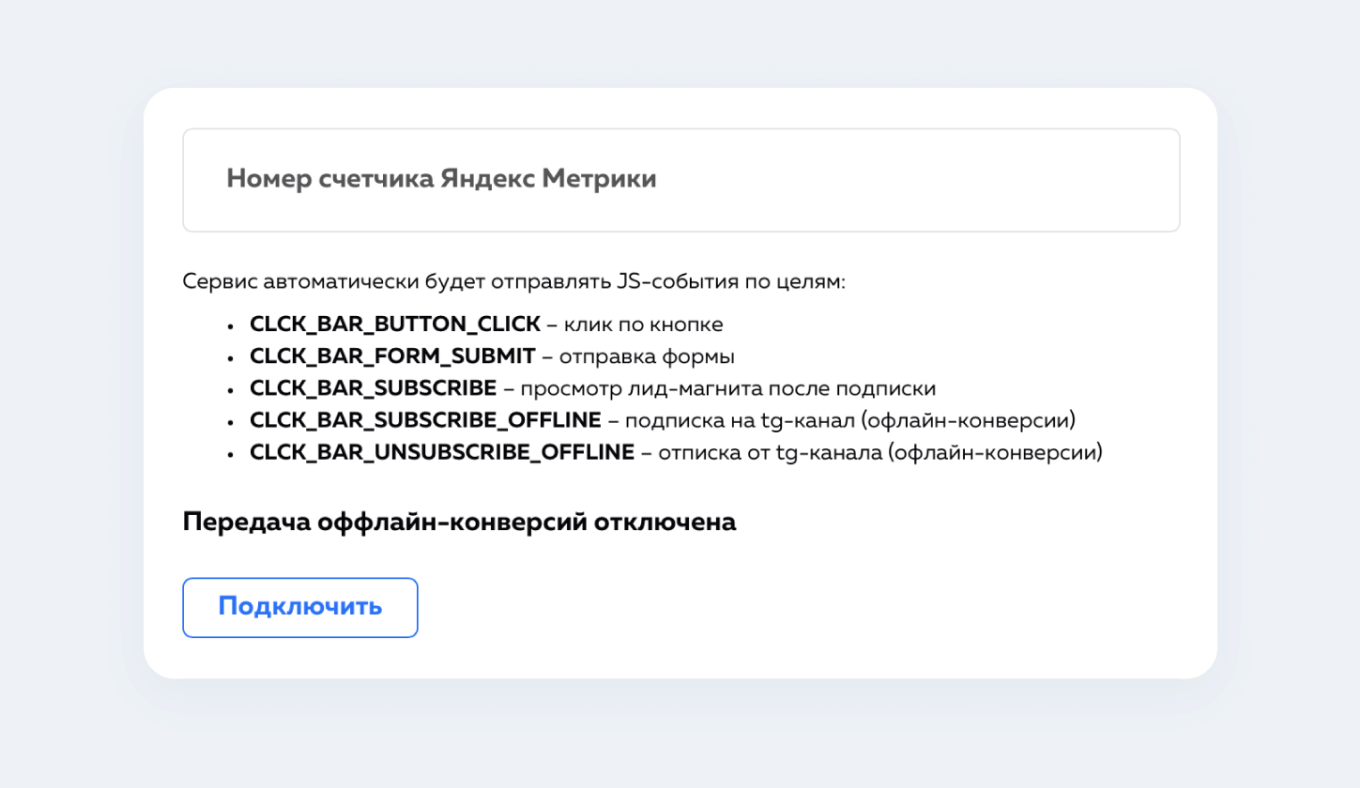Click the white settings card background
Screen dimensions: 1360x788
click(950, 600)
